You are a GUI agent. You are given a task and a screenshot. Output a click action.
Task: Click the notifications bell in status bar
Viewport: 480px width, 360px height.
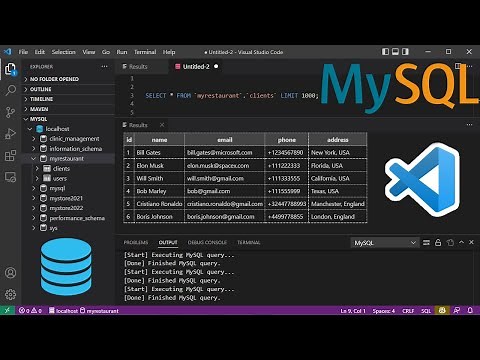[x=470, y=311]
